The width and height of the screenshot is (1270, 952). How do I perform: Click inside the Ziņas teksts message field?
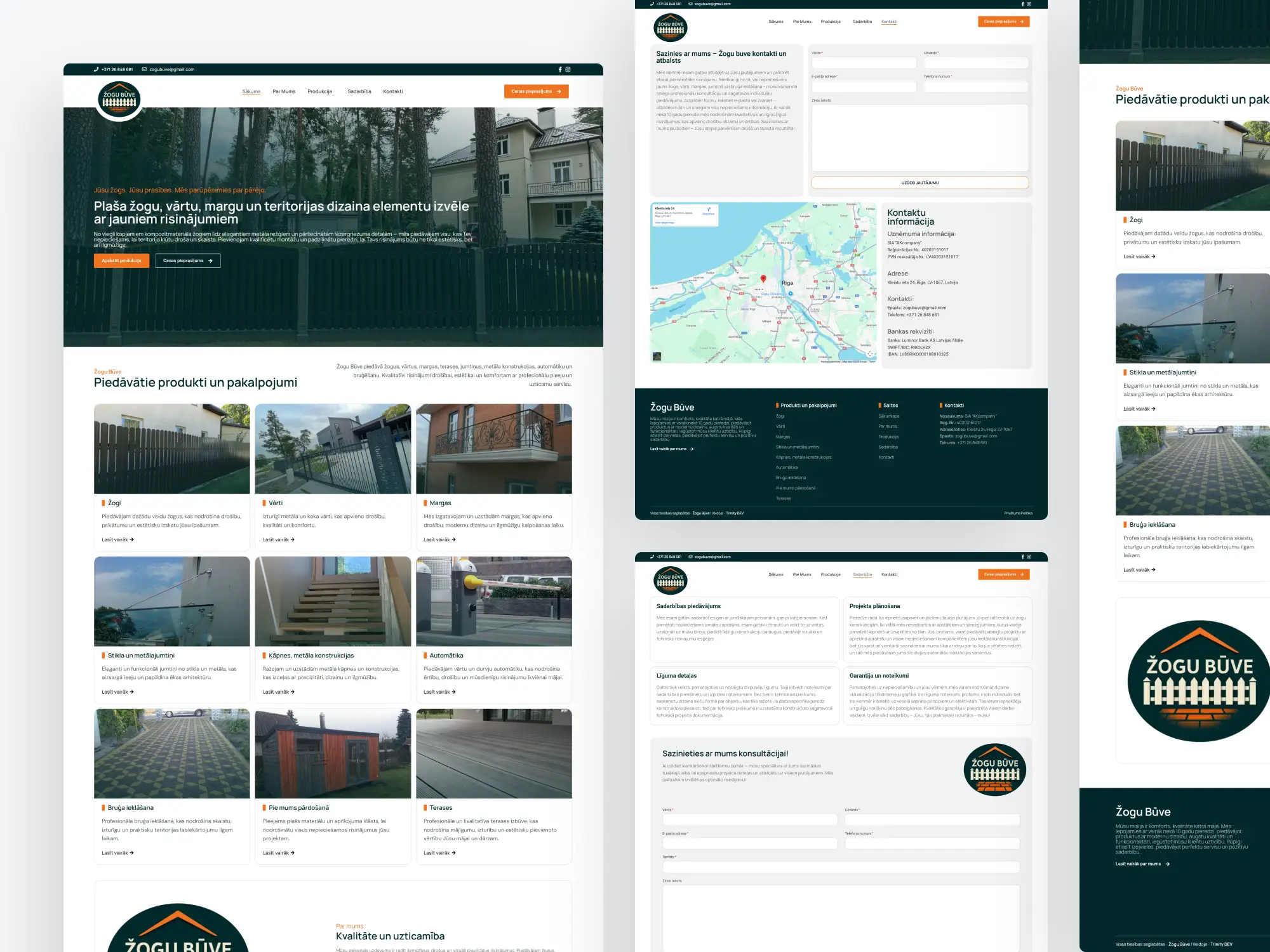[919, 136]
